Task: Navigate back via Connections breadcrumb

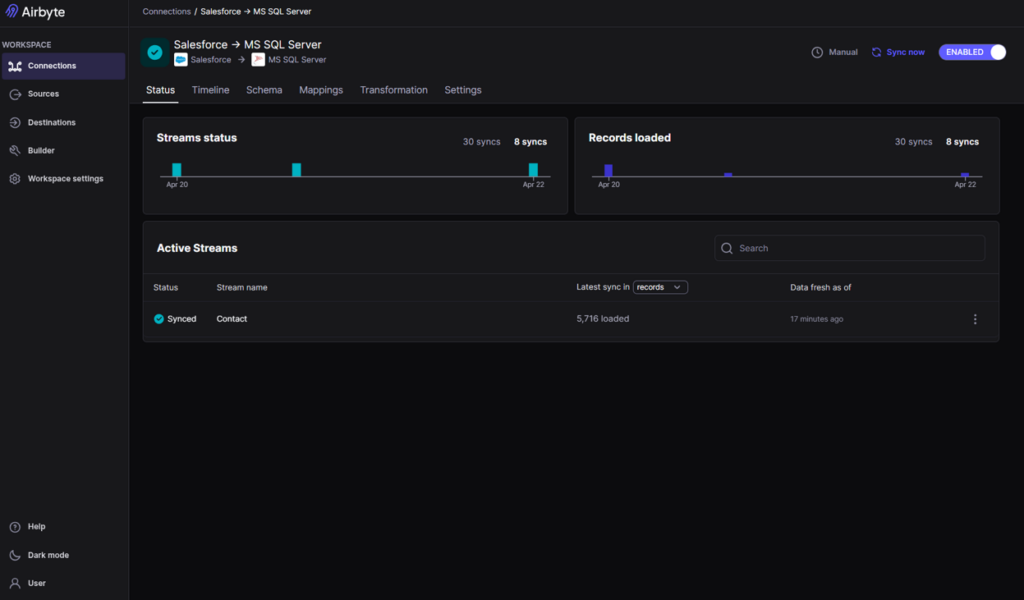Action: [x=166, y=11]
